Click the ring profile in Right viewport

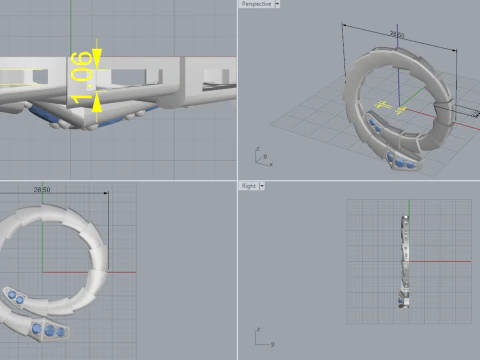[x=405, y=262]
